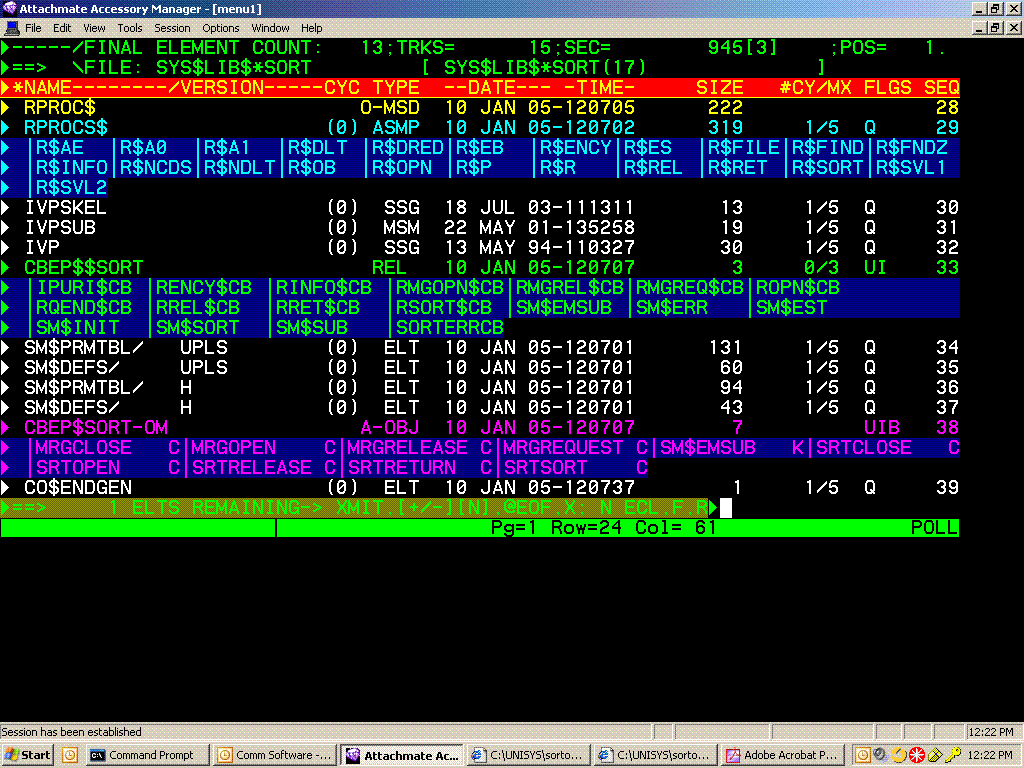
Task: Click the red asterisk system tray icon
Action: tap(916, 755)
